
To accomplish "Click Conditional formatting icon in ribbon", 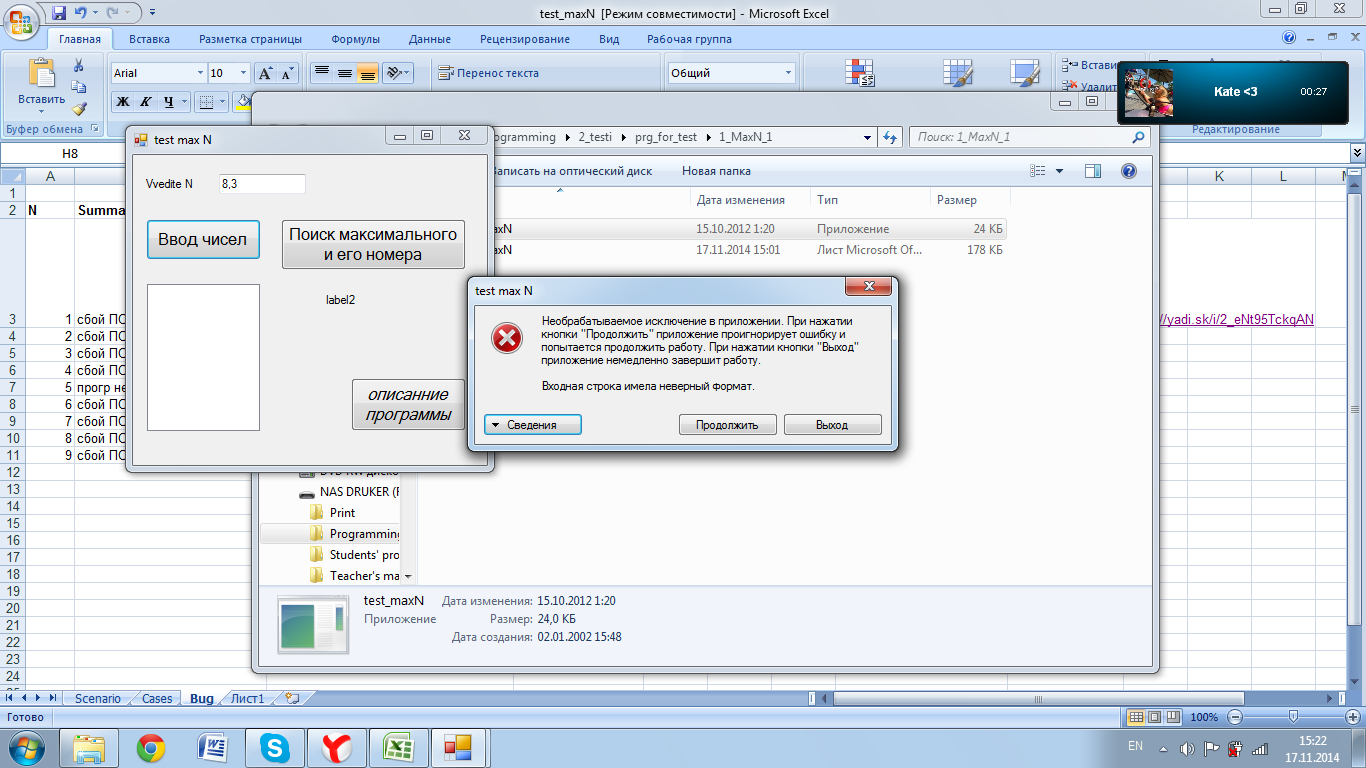I will (859, 73).
